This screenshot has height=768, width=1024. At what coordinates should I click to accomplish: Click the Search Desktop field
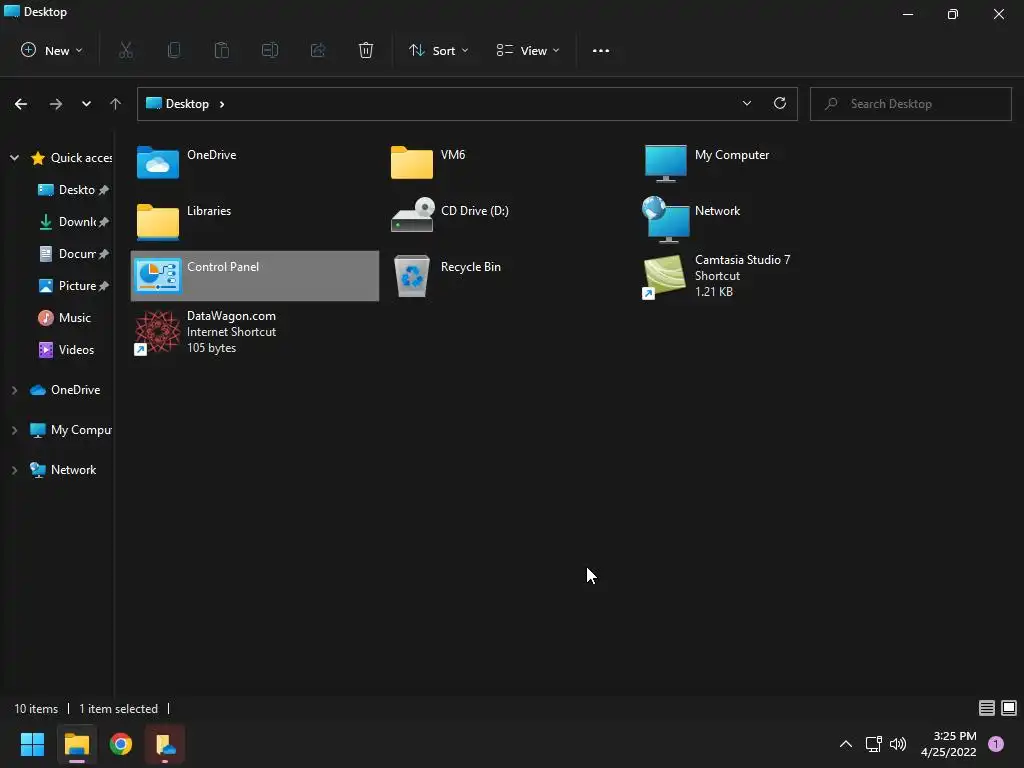click(910, 104)
